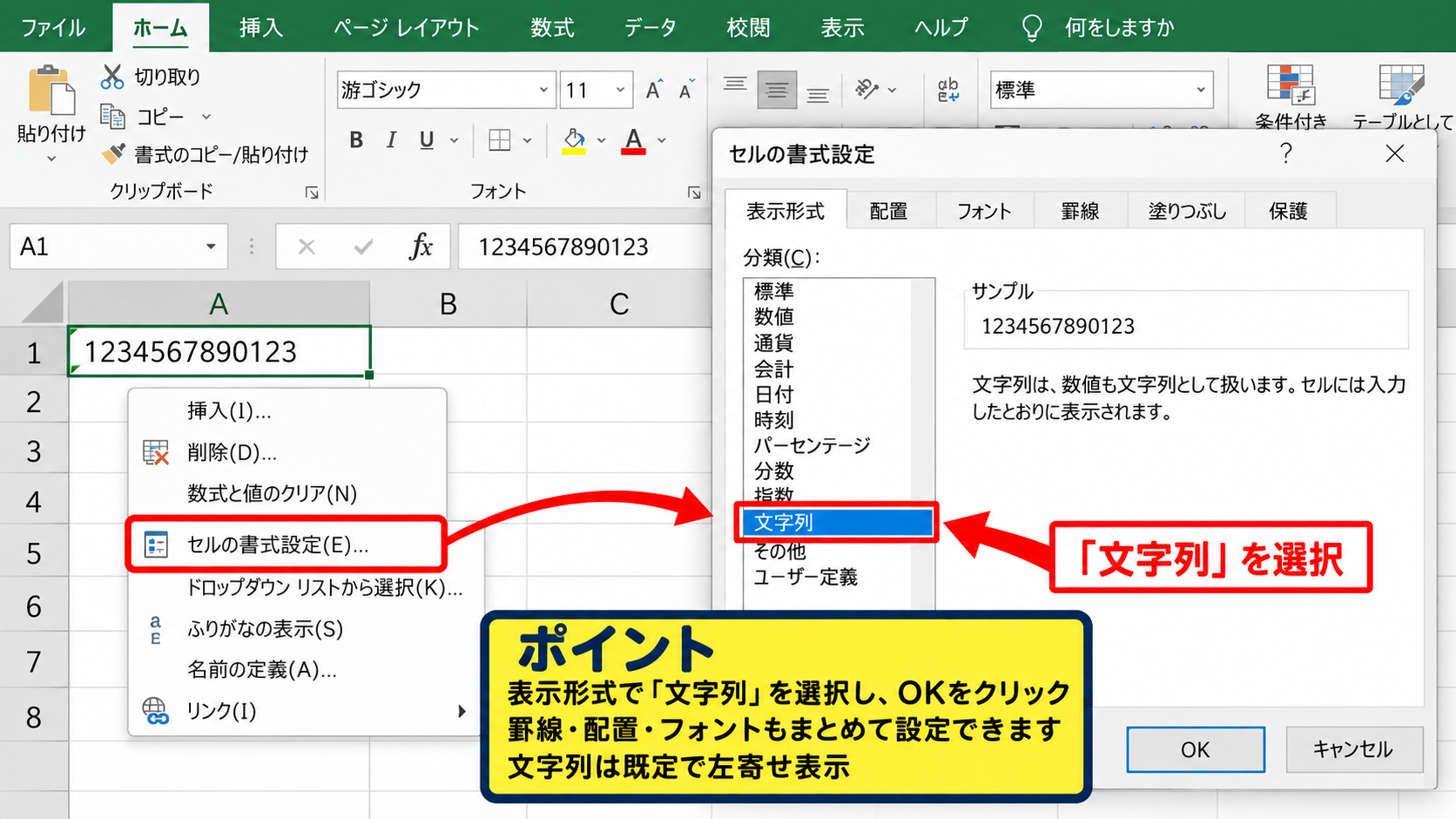Toggle bold formatting with the B icon
The width and height of the screenshot is (1456, 819).
click(x=356, y=140)
